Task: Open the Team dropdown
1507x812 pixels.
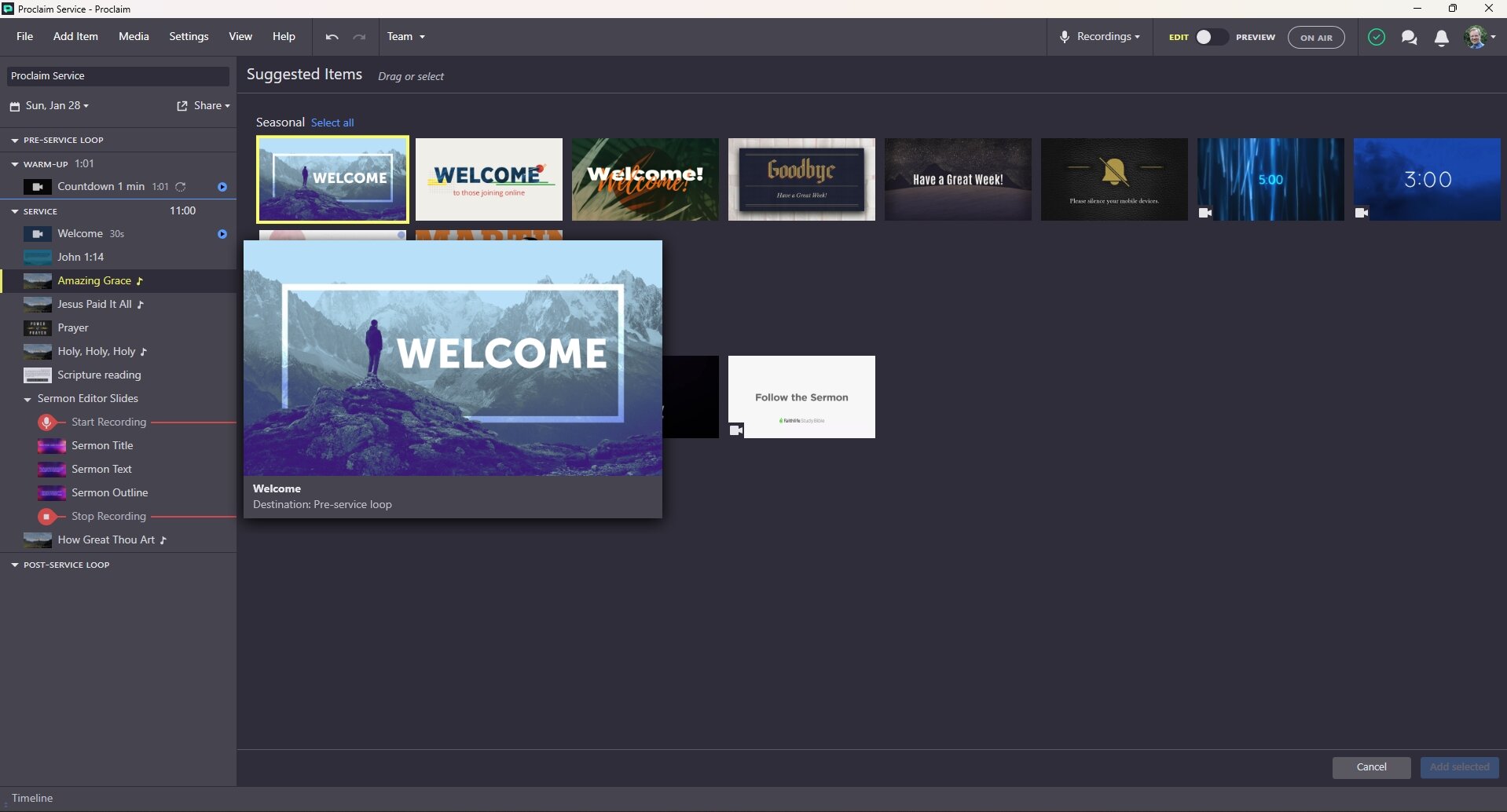Action: [405, 37]
